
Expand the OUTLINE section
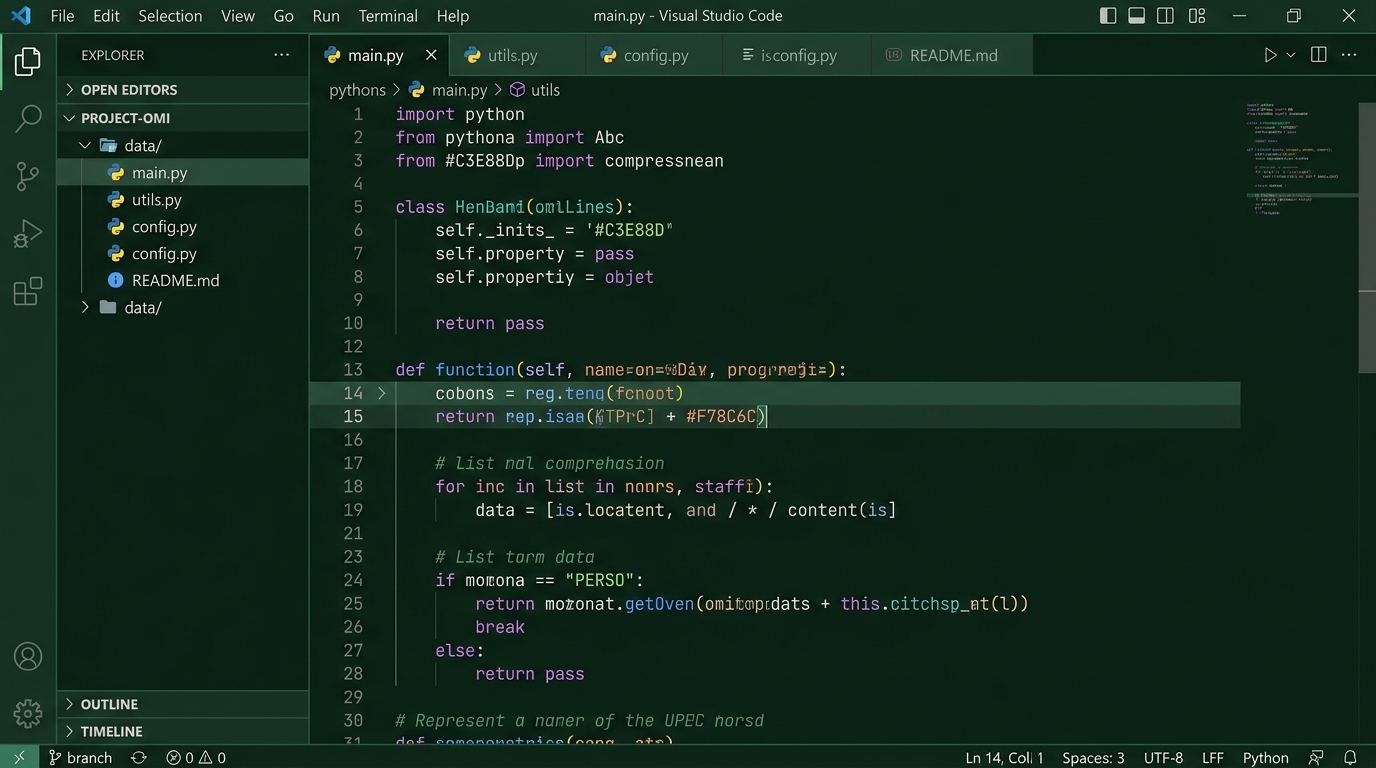(183, 704)
